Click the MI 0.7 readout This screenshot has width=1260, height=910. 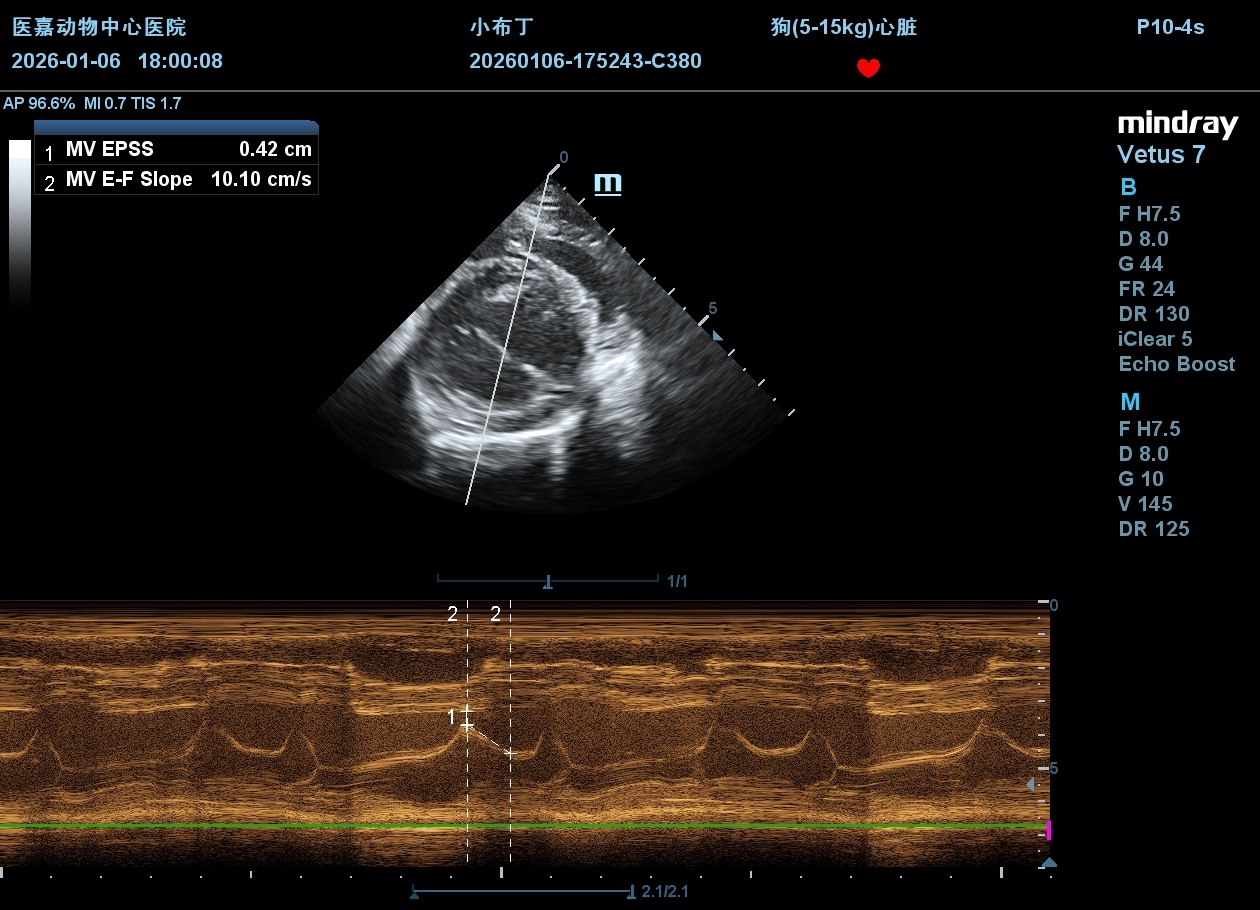pos(105,103)
